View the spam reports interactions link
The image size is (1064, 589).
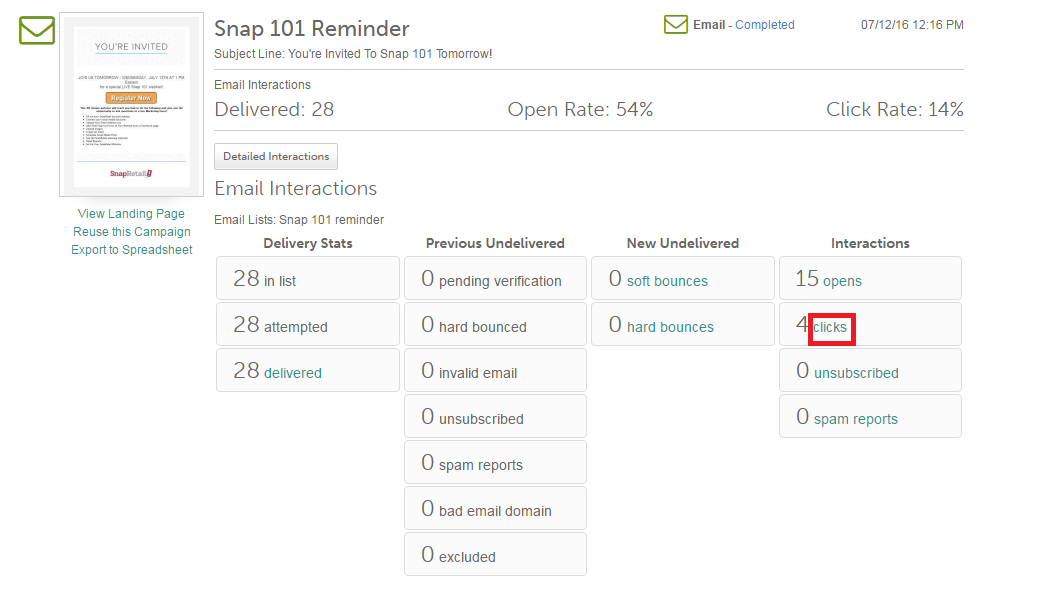click(855, 419)
